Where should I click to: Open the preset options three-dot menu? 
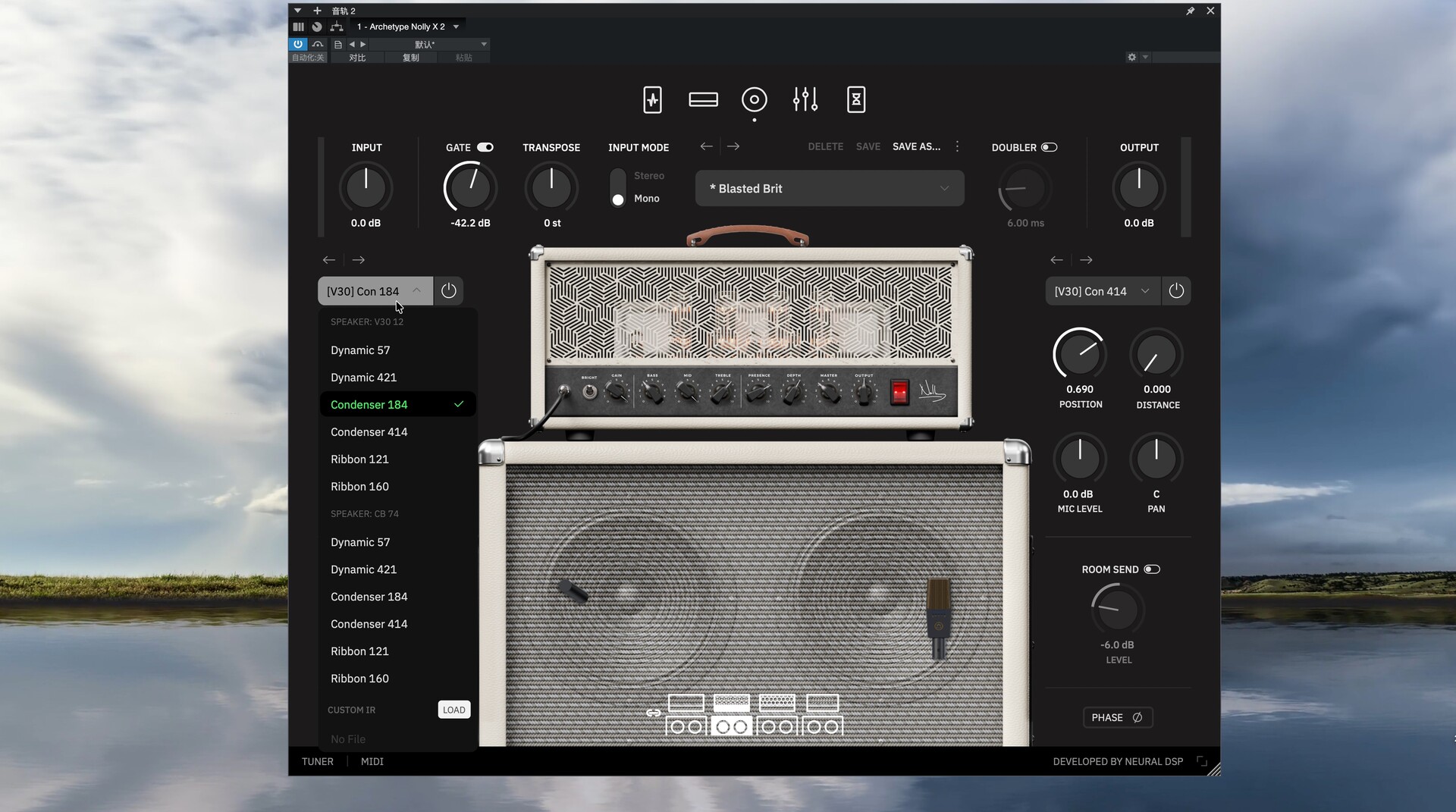click(x=957, y=146)
